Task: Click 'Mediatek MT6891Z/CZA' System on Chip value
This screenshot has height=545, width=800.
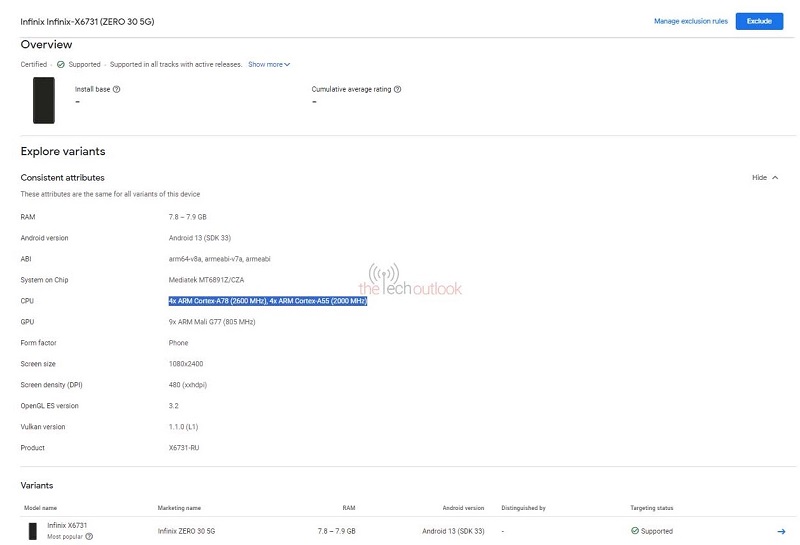Action: click(x=206, y=280)
